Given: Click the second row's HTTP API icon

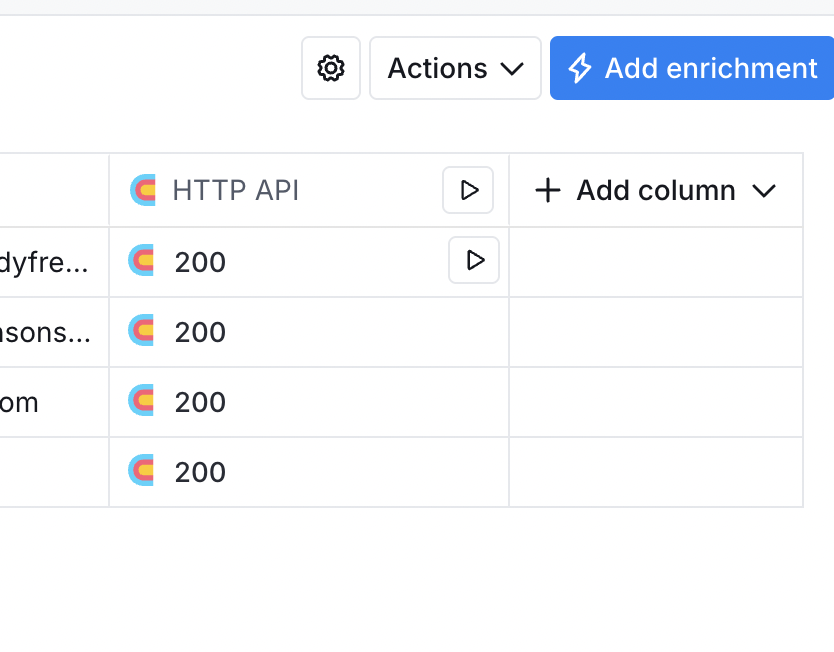Looking at the screenshot, I should pyautogui.click(x=142, y=331).
